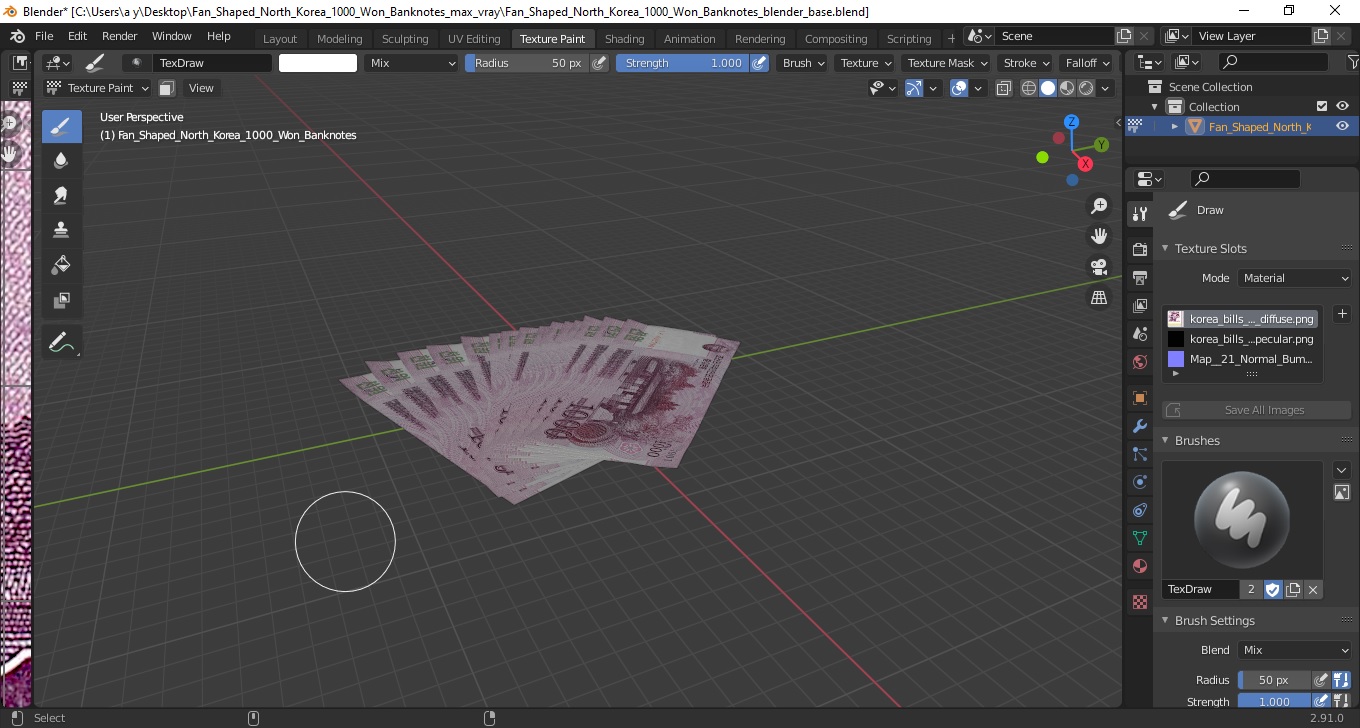The height and width of the screenshot is (728, 1360).
Task: Open the Texture popover
Action: (x=865, y=63)
